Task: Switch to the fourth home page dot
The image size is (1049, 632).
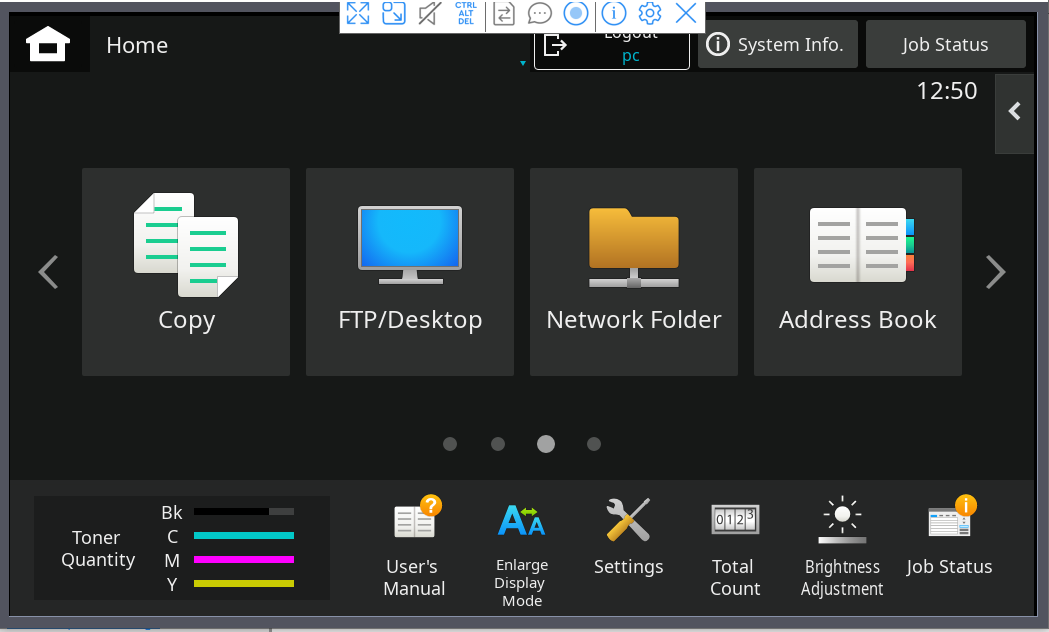Action: (594, 444)
